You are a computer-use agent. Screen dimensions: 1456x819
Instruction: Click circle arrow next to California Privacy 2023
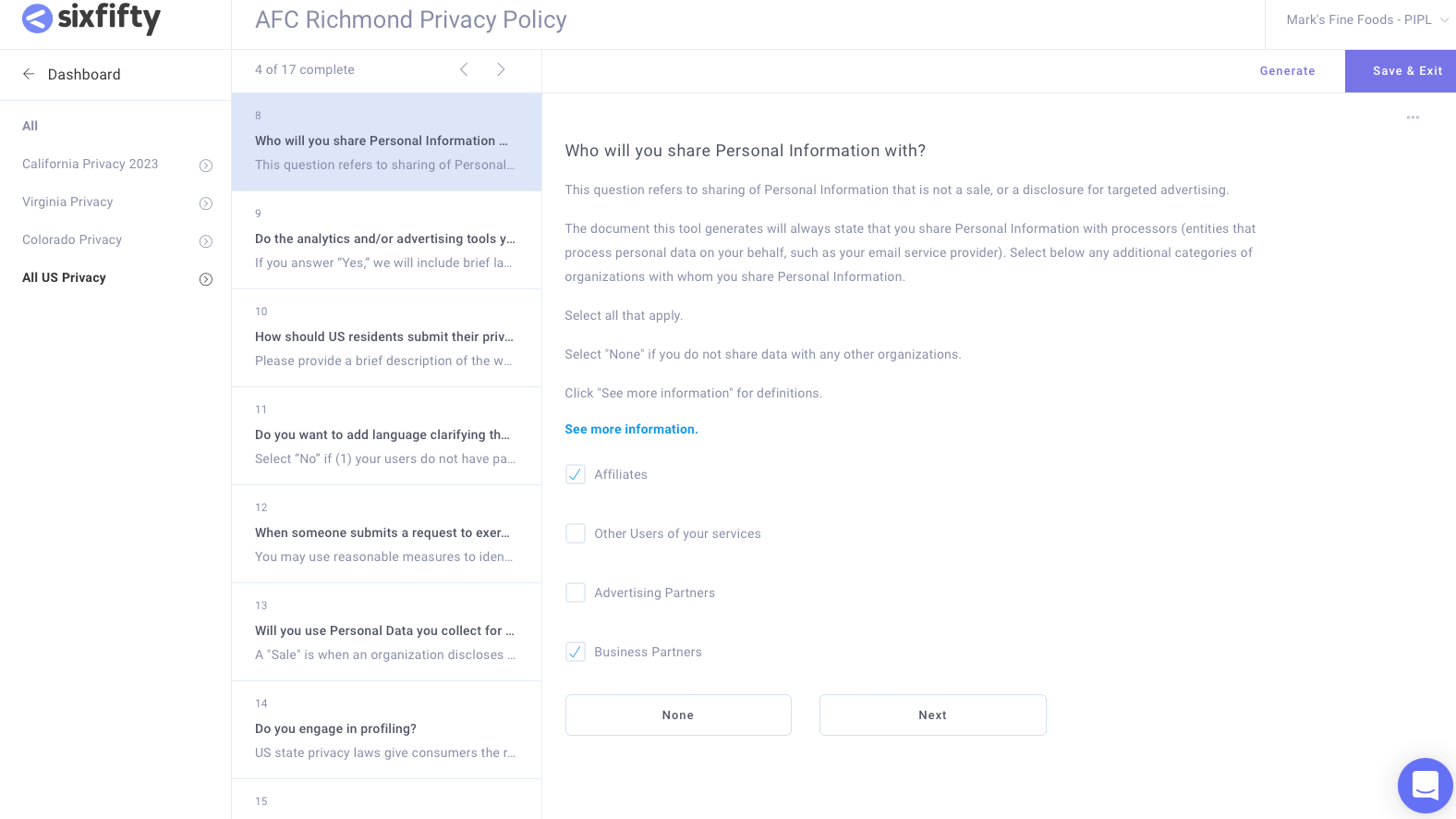206,165
